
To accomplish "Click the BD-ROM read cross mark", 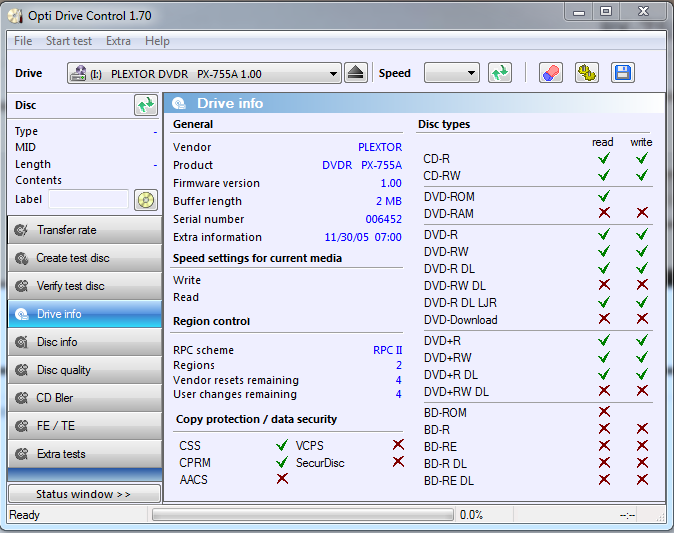I will [x=604, y=411].
